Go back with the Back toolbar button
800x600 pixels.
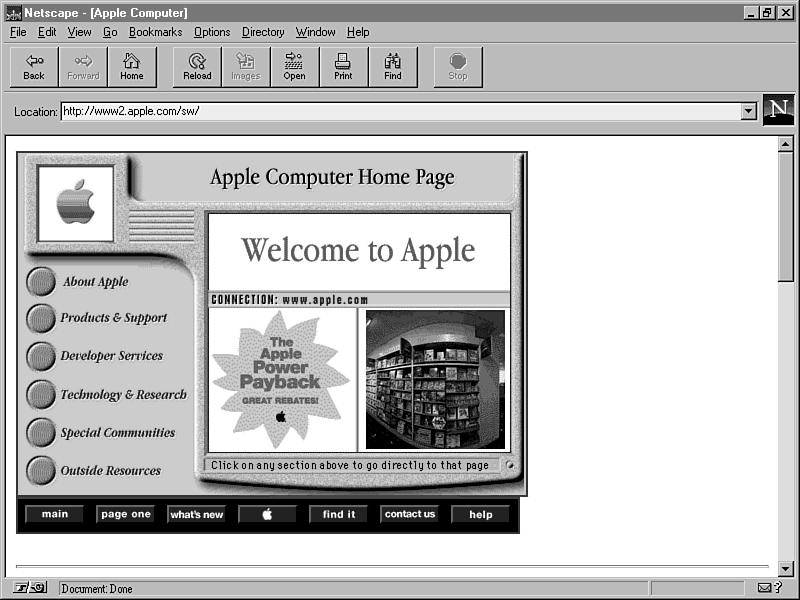[x=34, y=67]
